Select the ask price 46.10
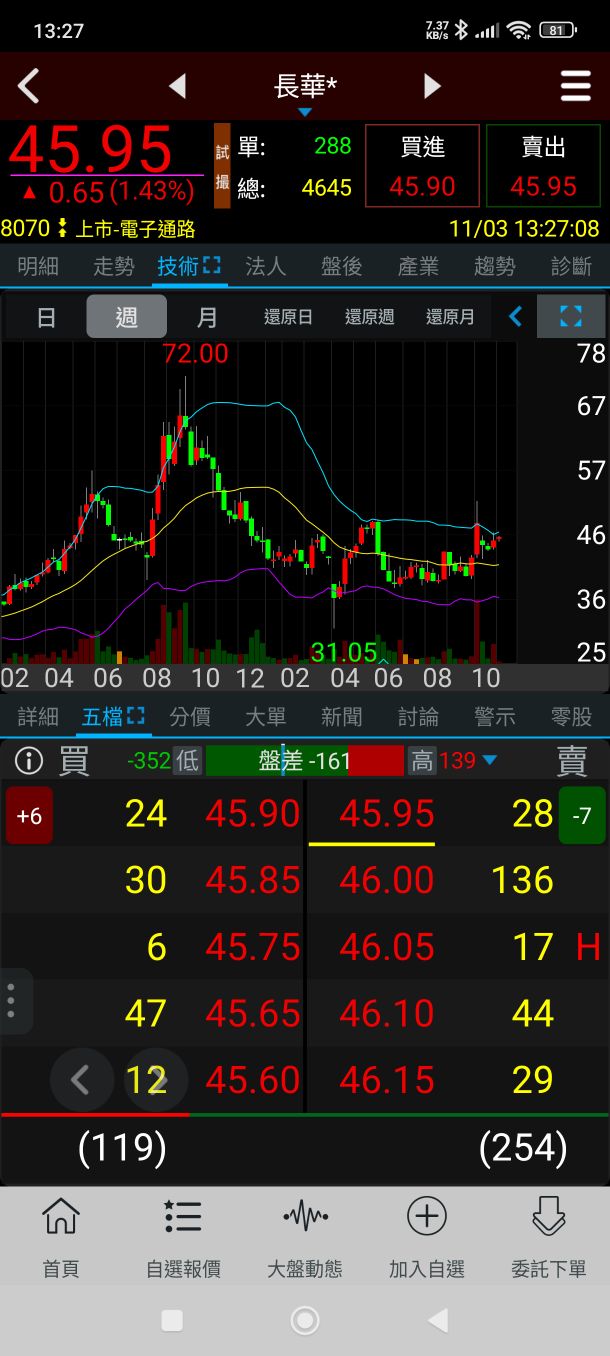The width and height of the screenshot is (610, 1356). pyautogui.click(x=387, y=1014)
